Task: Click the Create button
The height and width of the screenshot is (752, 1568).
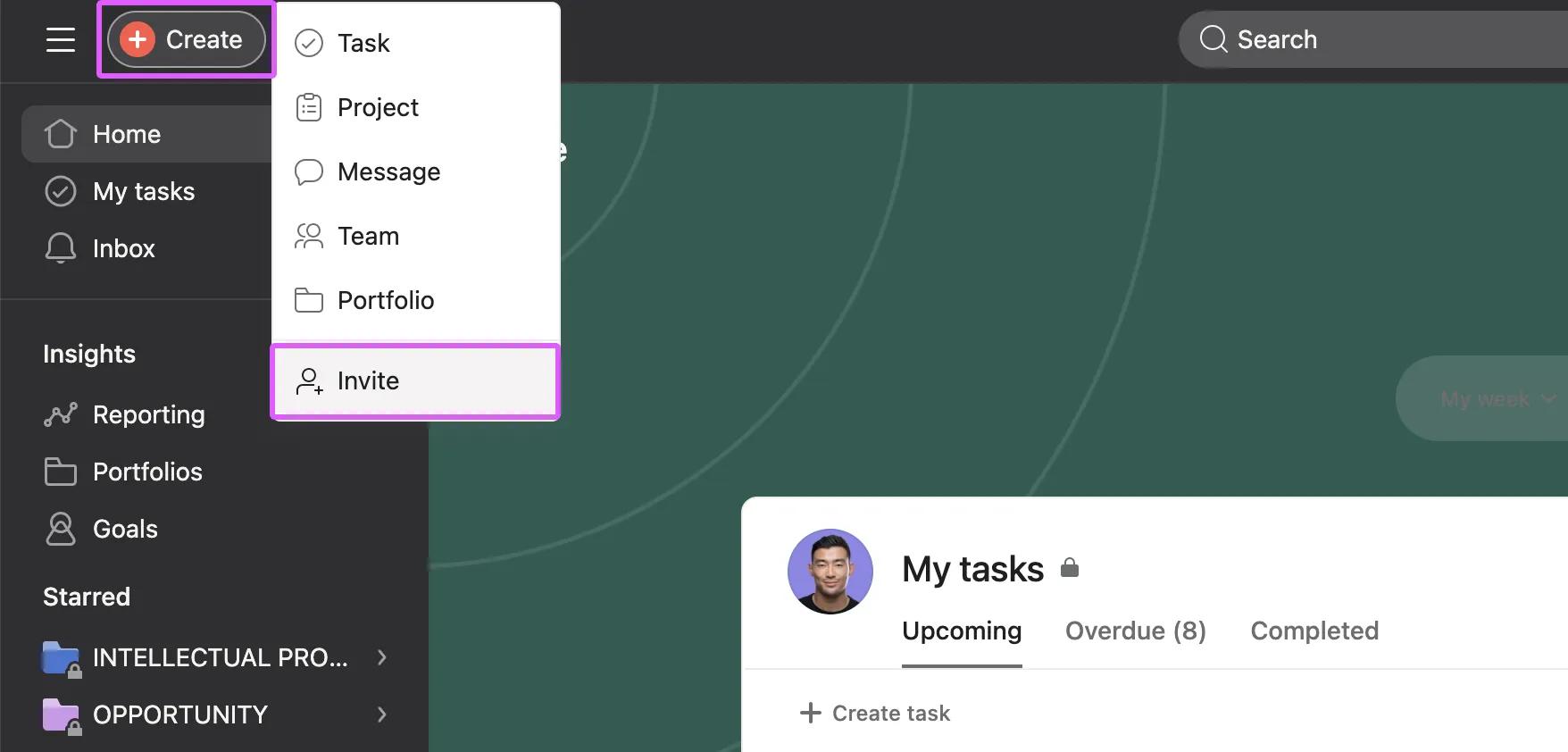Action: pos(186,39)
